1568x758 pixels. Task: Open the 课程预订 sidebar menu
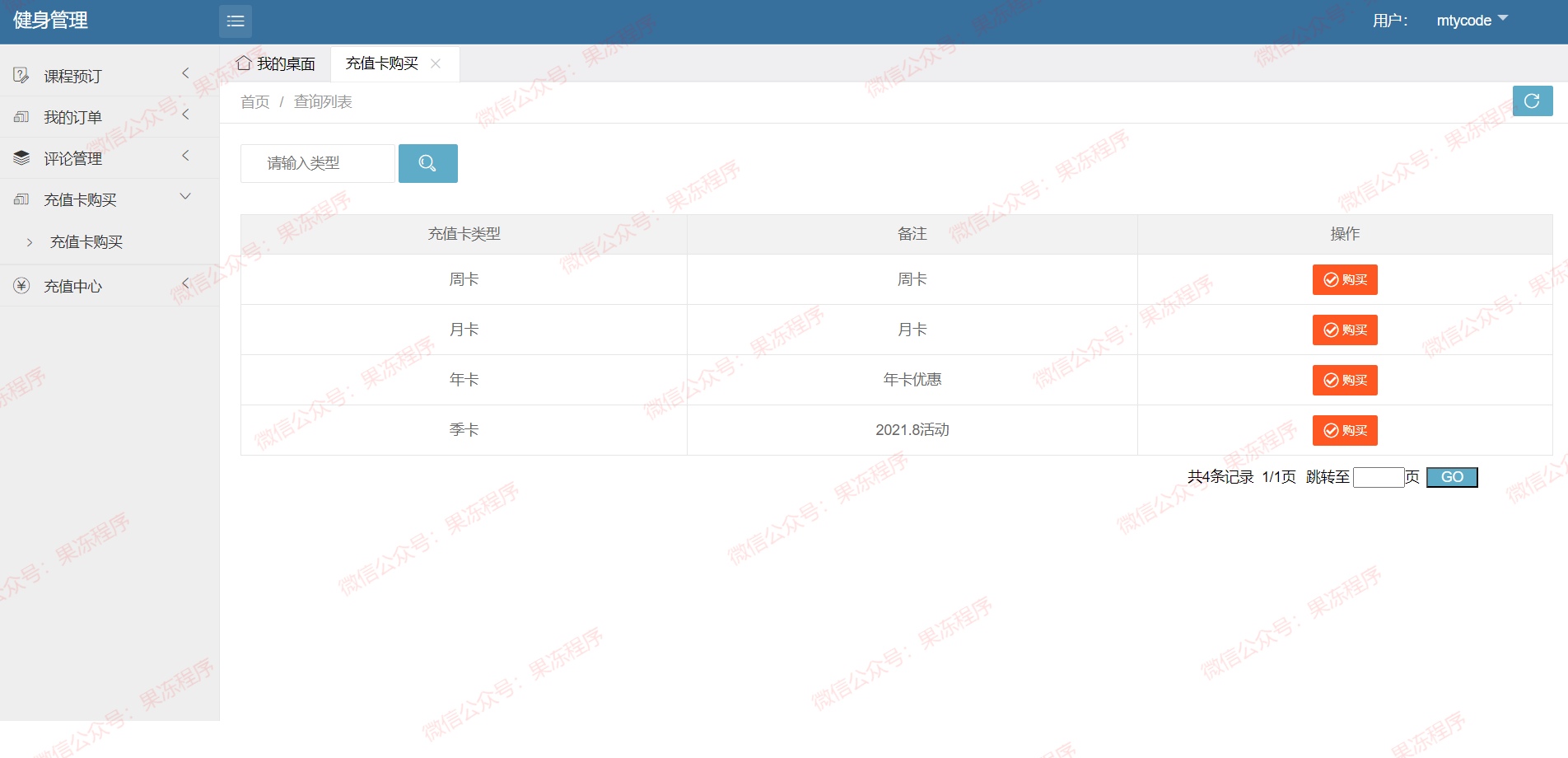[x=110, y=76]
